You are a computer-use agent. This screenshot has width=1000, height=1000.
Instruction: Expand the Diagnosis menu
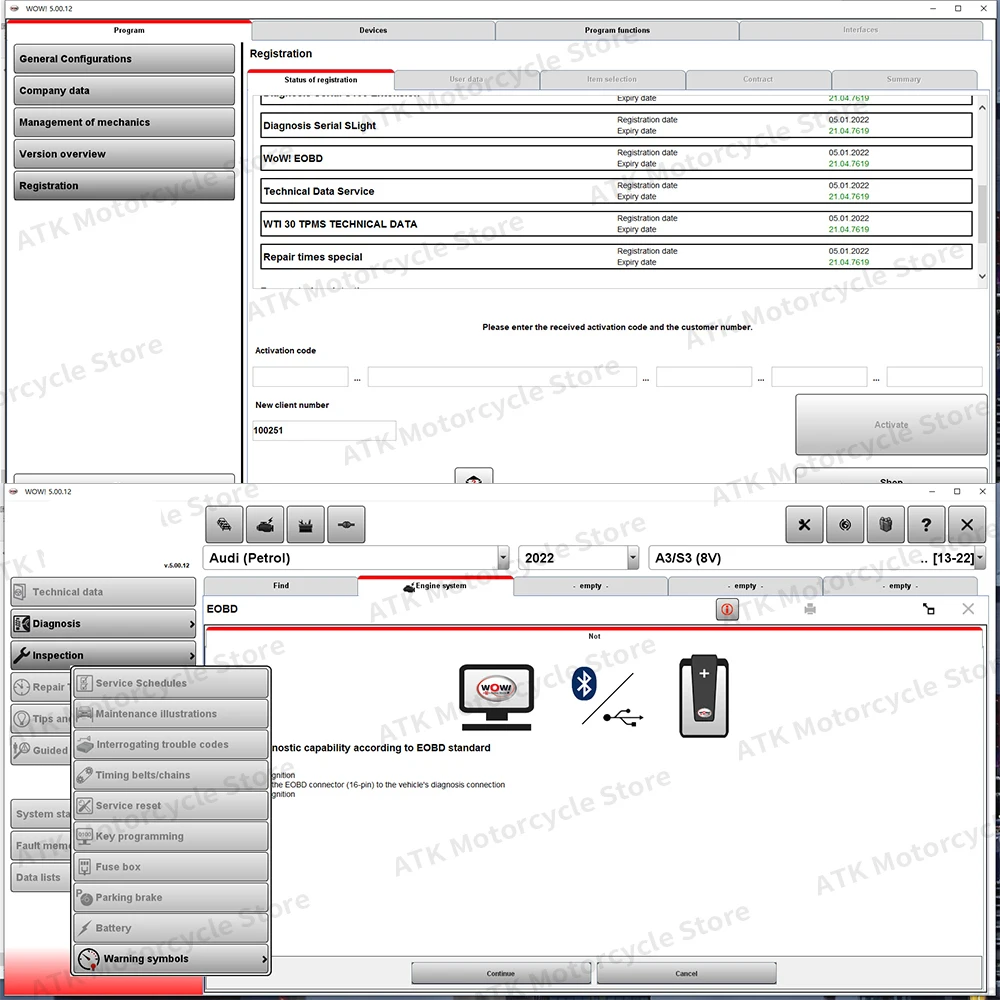click(x=103, y=623)
